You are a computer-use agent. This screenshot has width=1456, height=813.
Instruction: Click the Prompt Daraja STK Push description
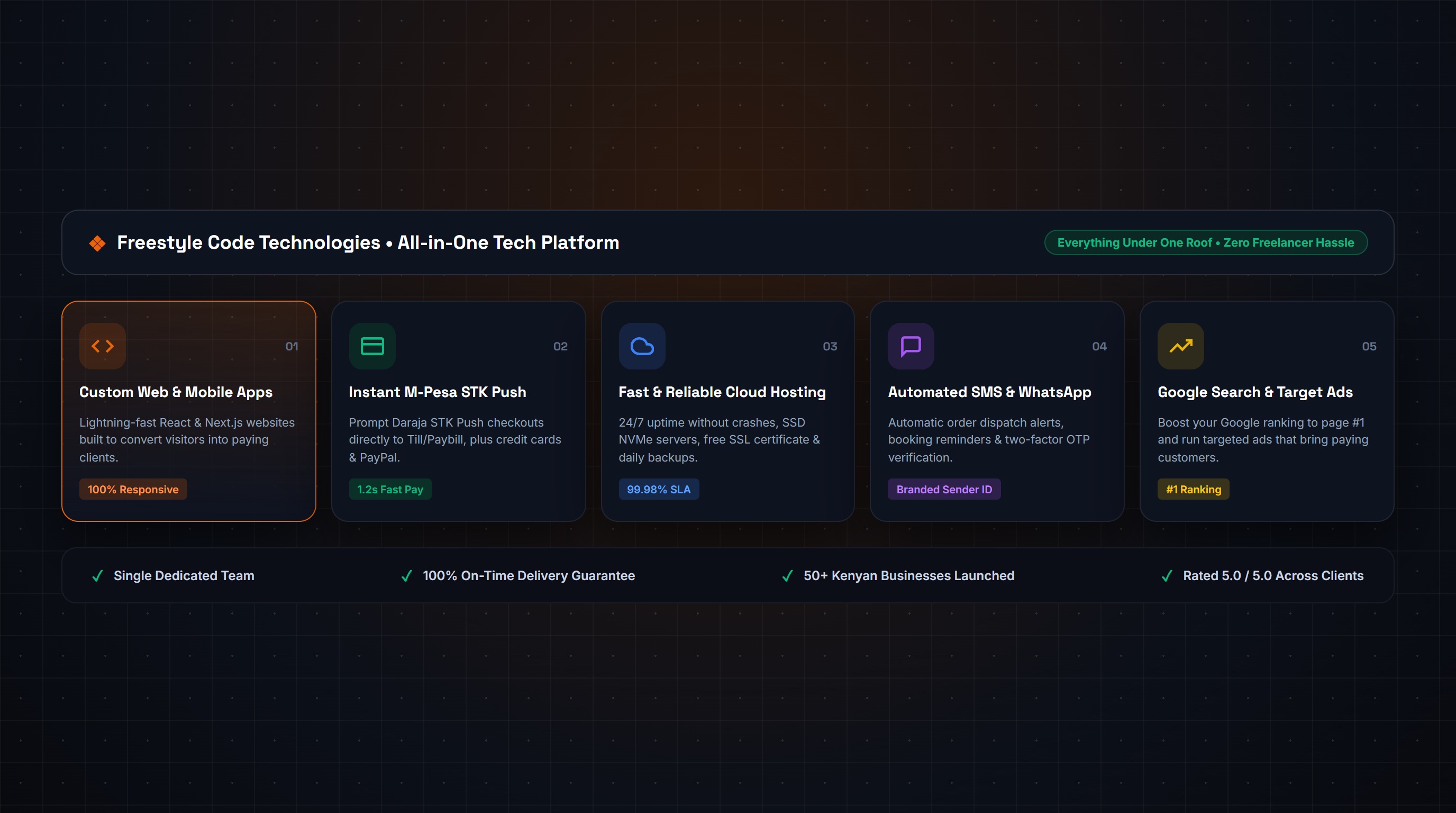455,440
